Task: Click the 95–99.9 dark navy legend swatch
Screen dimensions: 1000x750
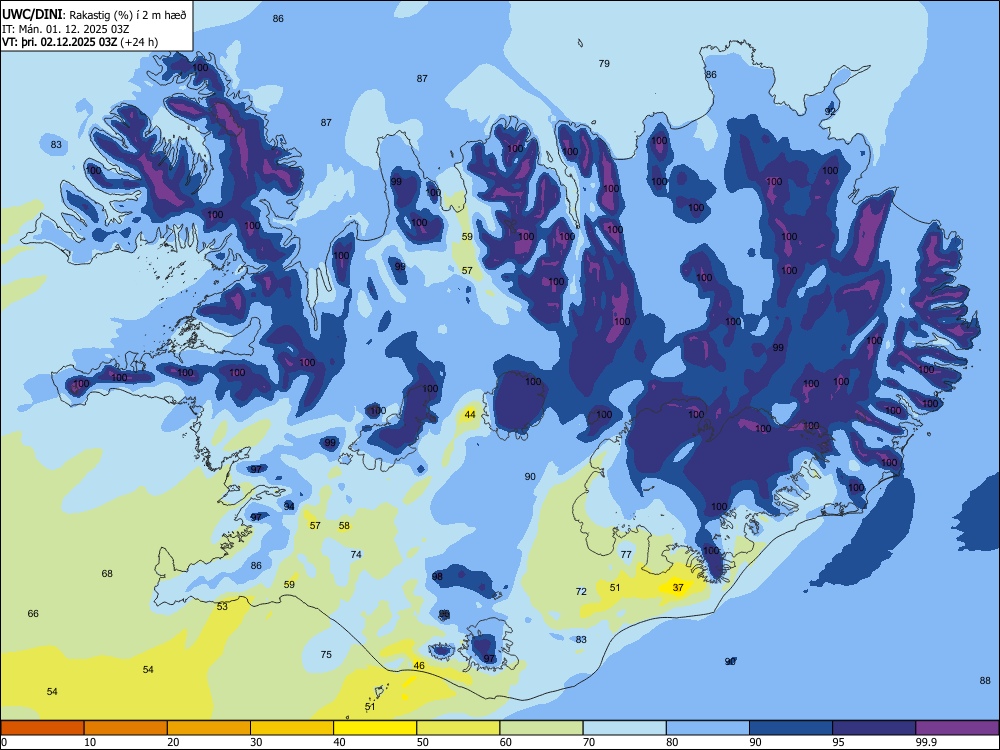Action: (x=874, y=728)
